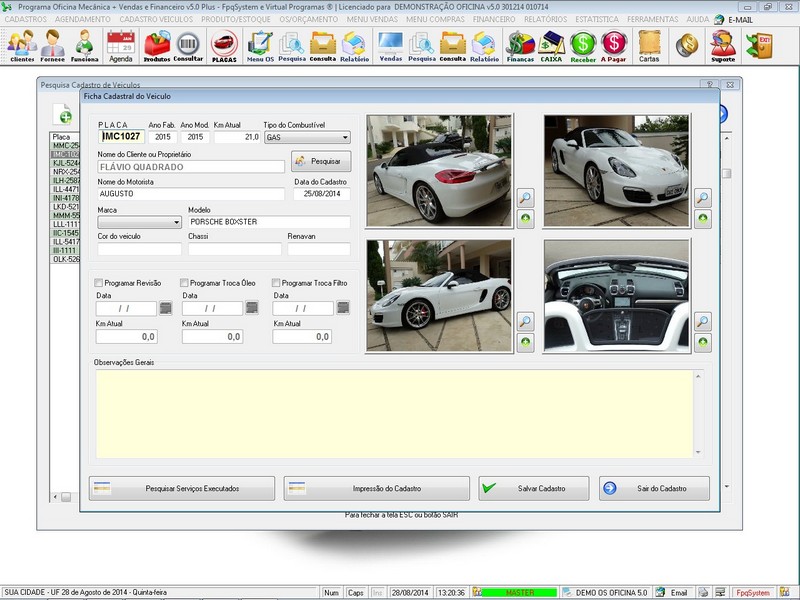Enable the Programar Revisão checkbox

pos(99,283)
